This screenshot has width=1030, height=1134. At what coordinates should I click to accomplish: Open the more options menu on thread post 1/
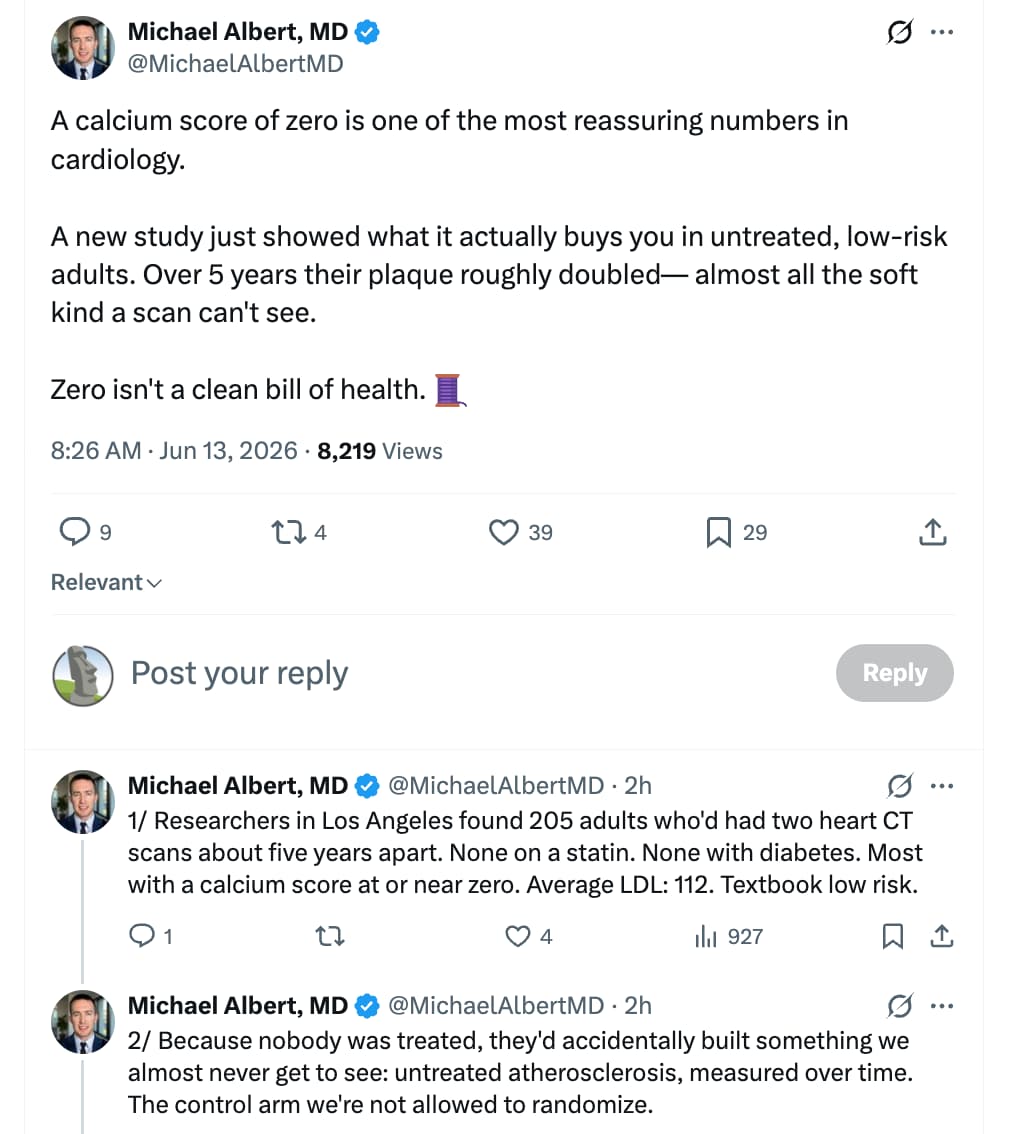pos(942,785)
